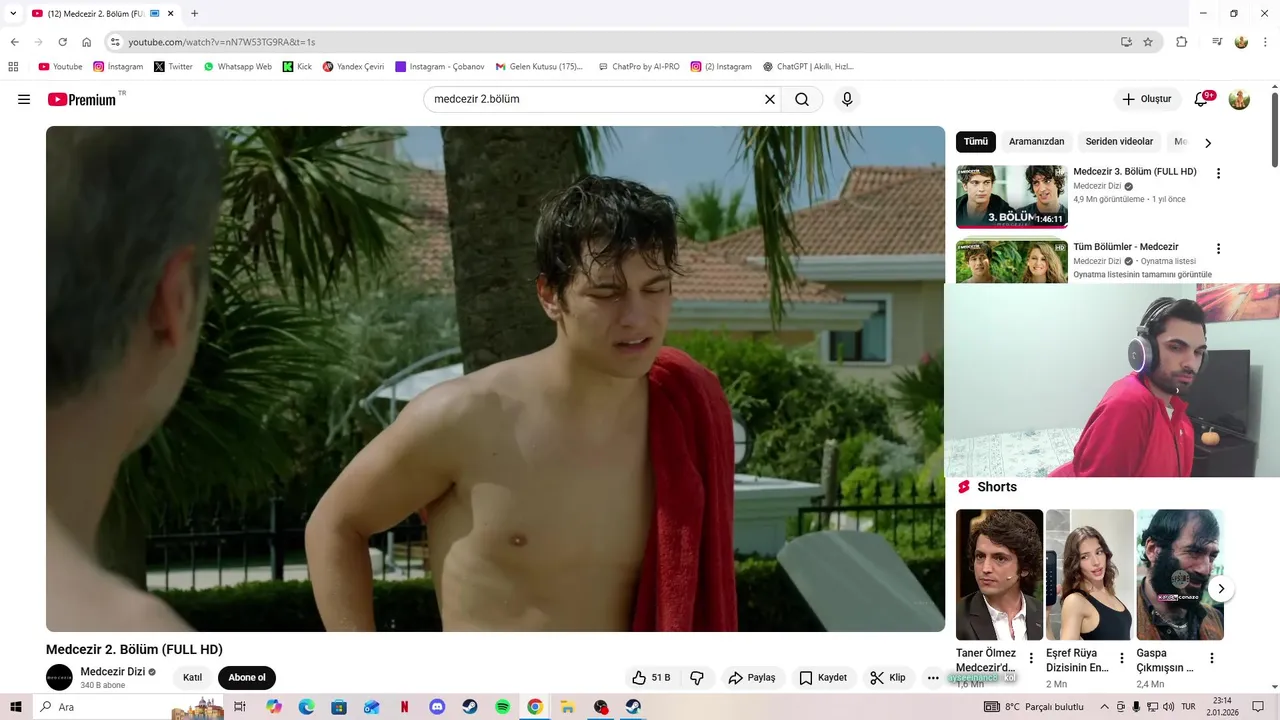Open Netflix from taskbar
The image size is (1280, 720).
pyautogui.click(x=404, y=706)
